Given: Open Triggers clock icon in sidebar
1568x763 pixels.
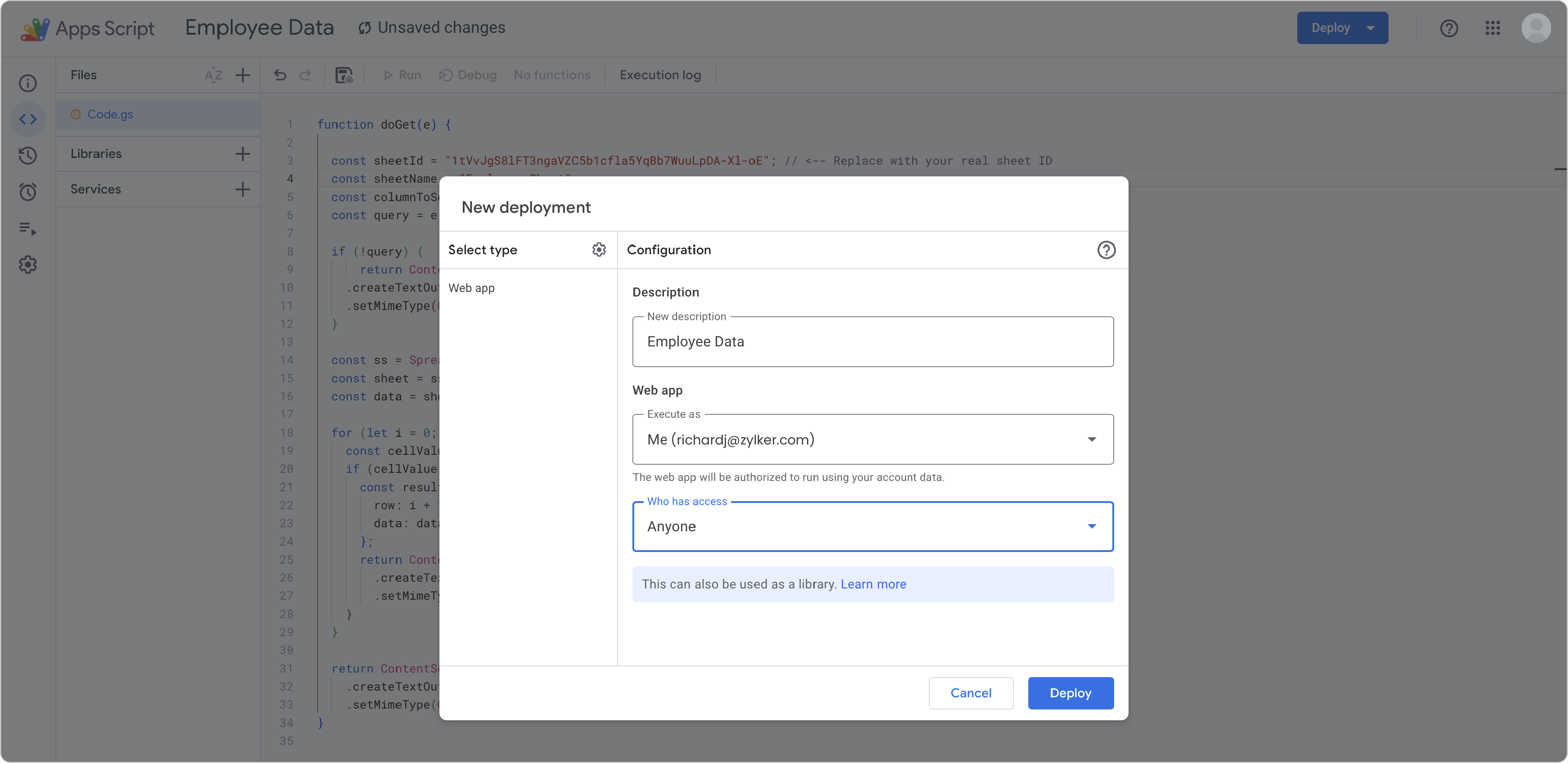Looking at the screenshot, I should (28, 193).
